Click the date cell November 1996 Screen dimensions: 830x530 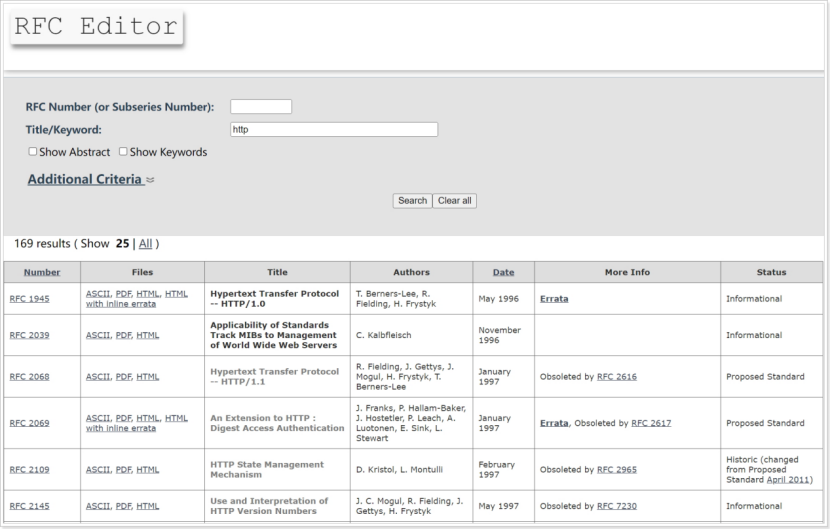(499, 335)
